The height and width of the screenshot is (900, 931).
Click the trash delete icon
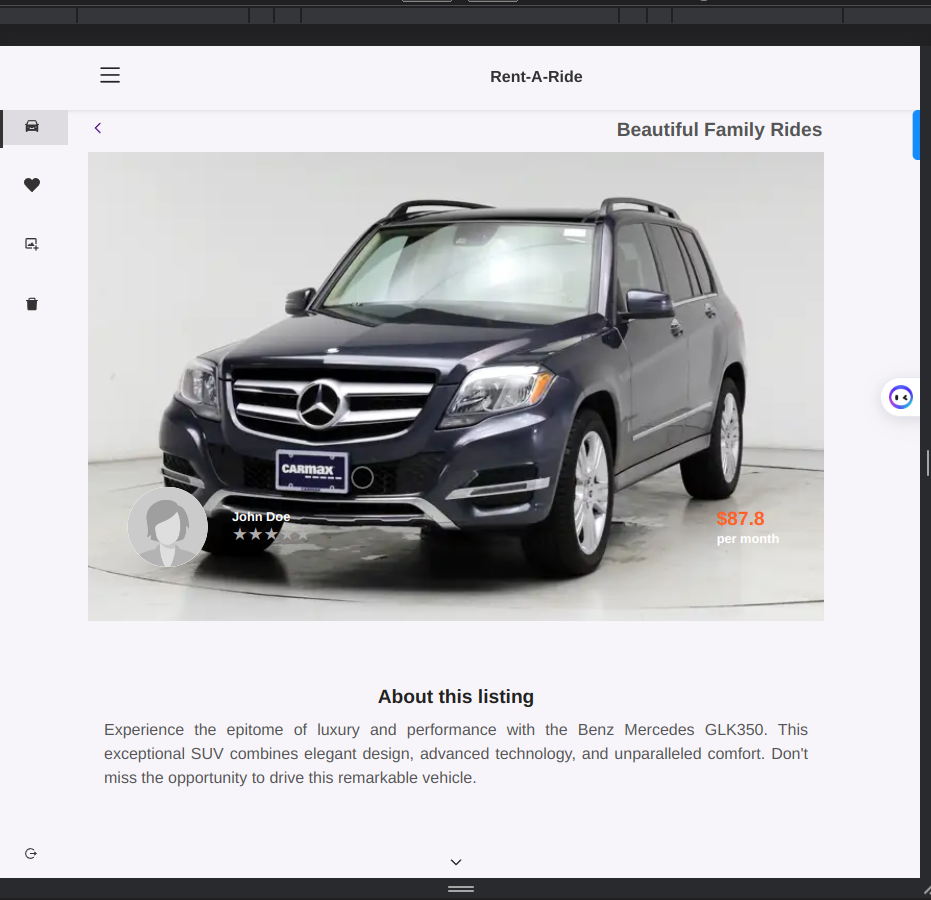(32, 304)
